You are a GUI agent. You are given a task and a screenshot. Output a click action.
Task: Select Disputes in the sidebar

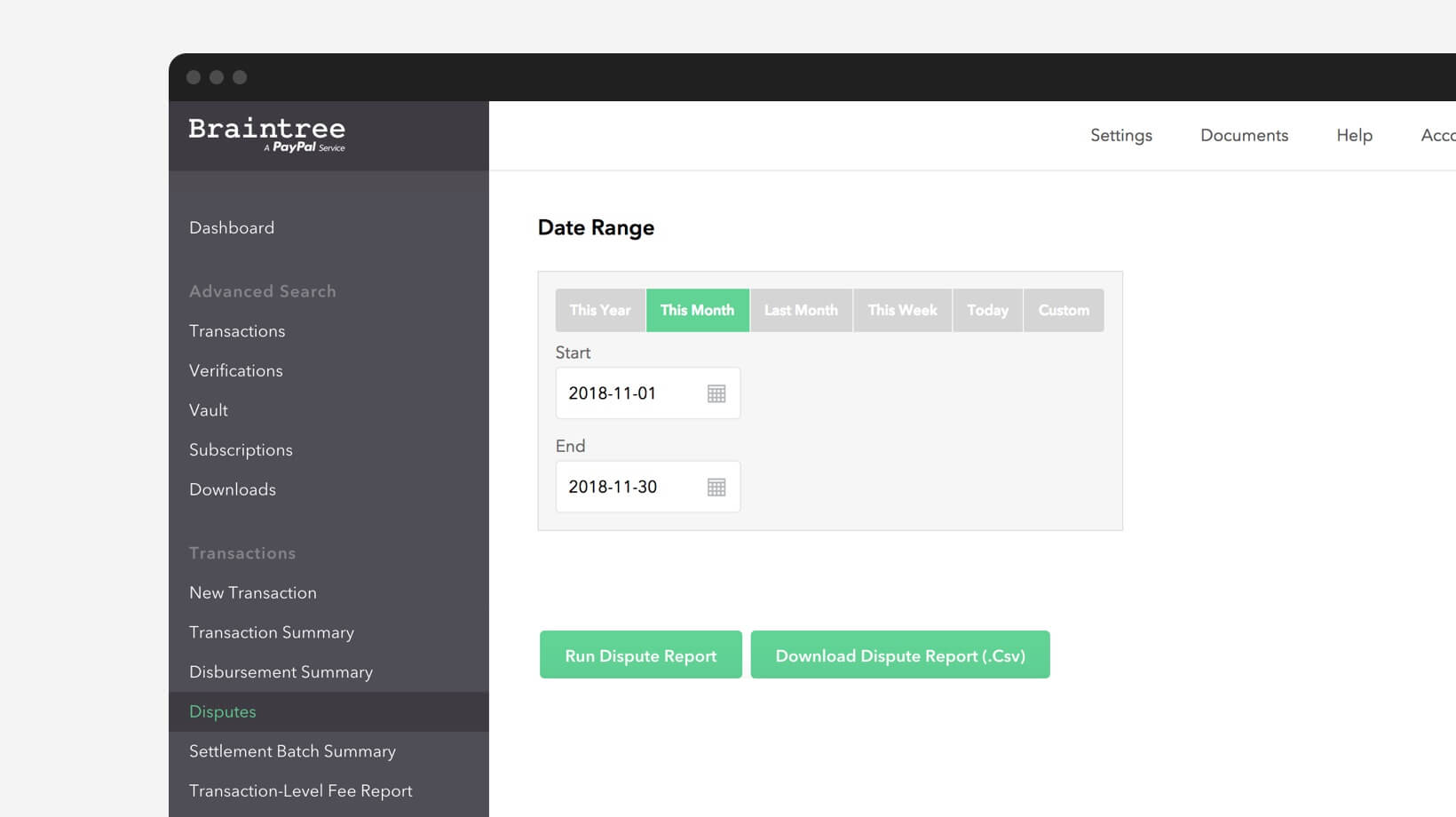click(328, 712)
